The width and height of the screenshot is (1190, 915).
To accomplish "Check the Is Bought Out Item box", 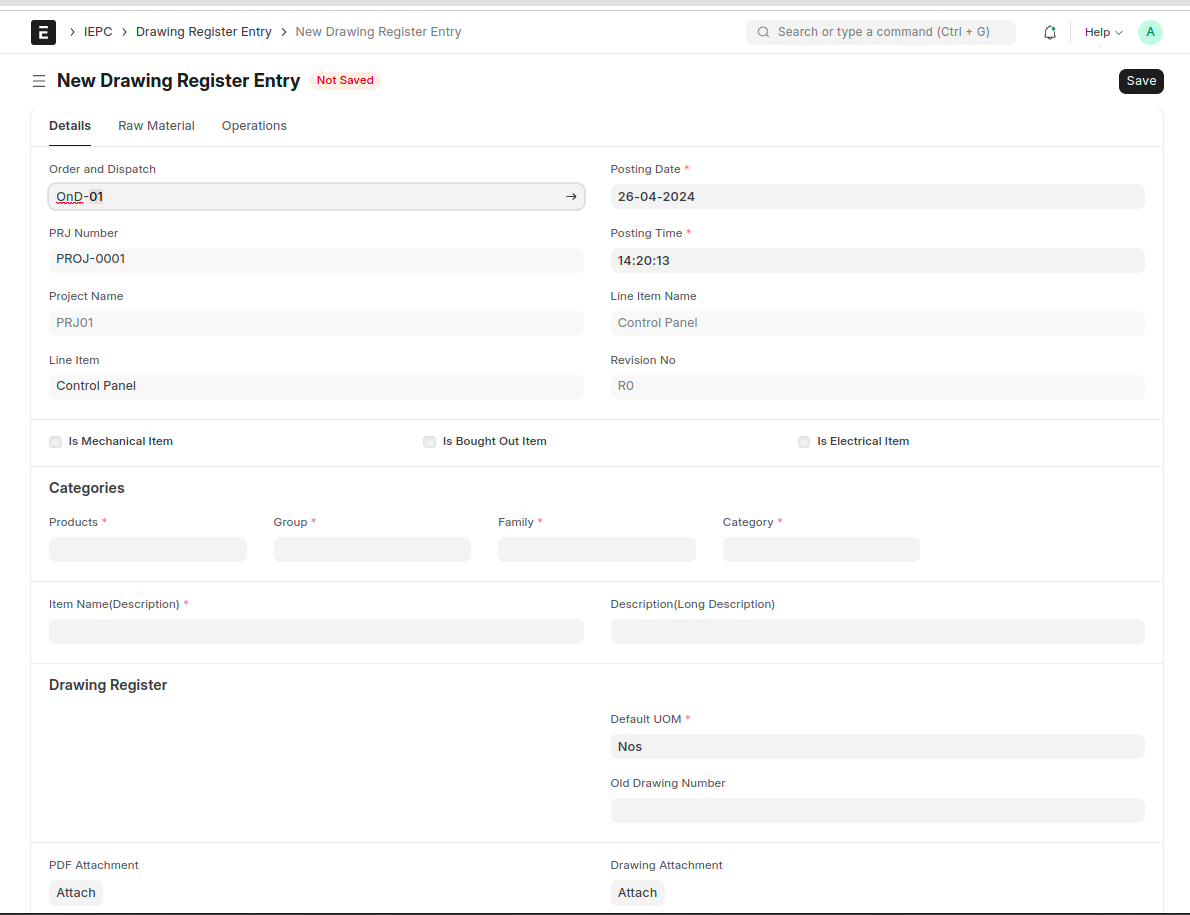I will (430, 442).
